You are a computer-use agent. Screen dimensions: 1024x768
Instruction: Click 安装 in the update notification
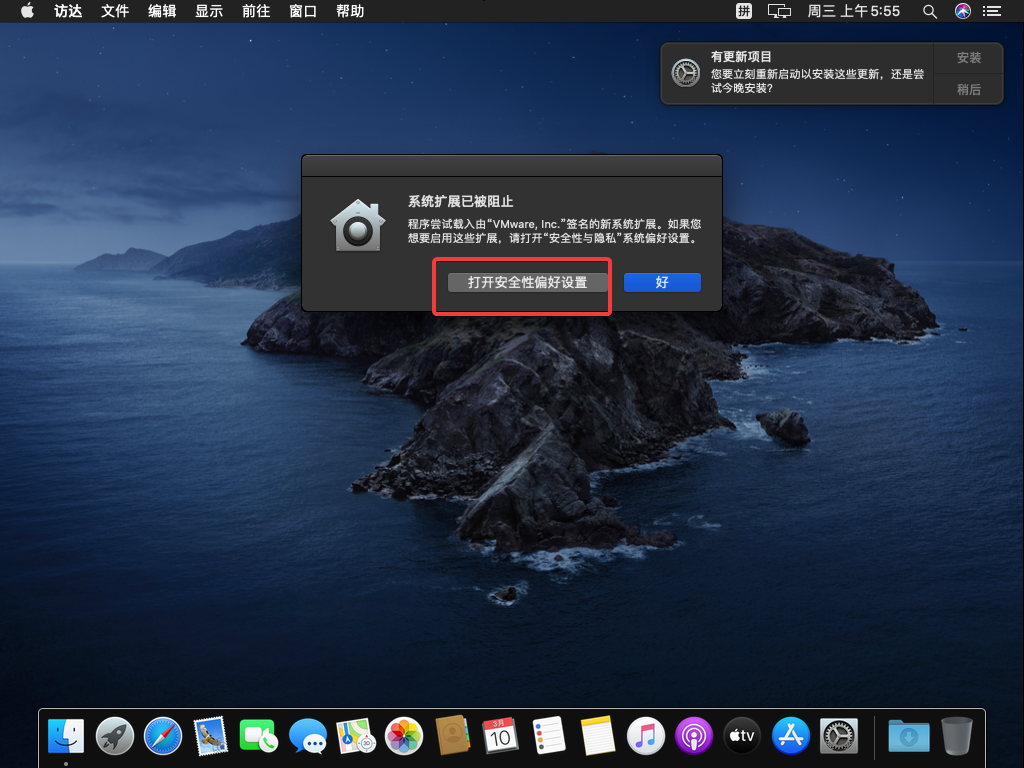pyautogui.click(x=968, y=58)
